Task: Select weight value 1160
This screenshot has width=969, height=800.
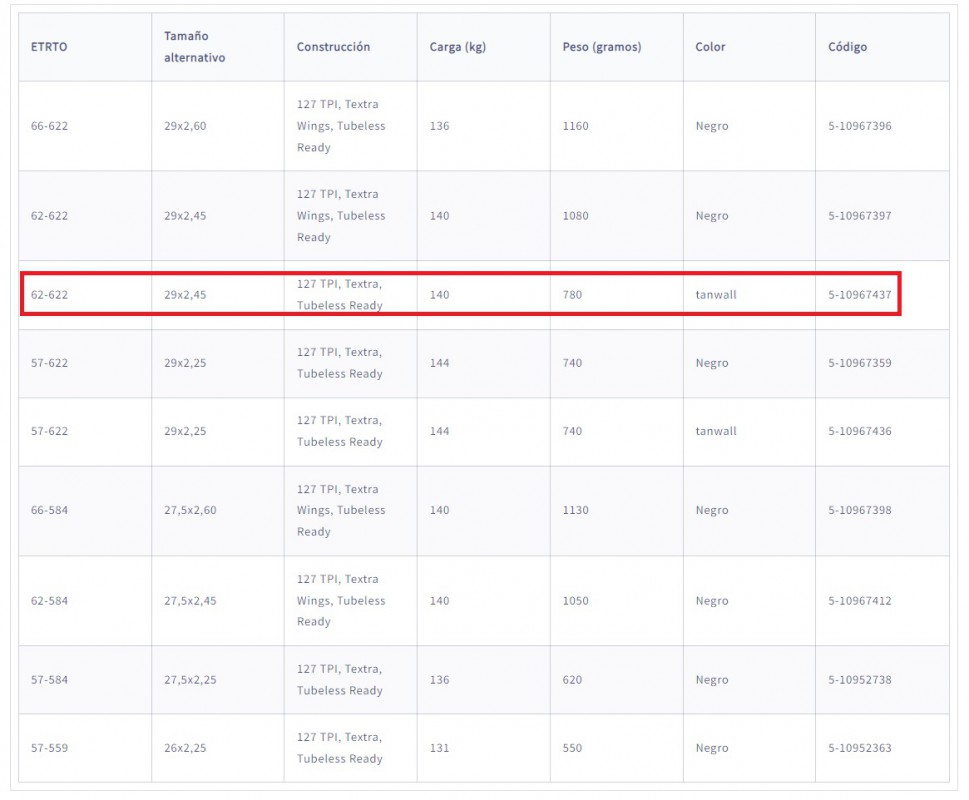Action: 575,126
